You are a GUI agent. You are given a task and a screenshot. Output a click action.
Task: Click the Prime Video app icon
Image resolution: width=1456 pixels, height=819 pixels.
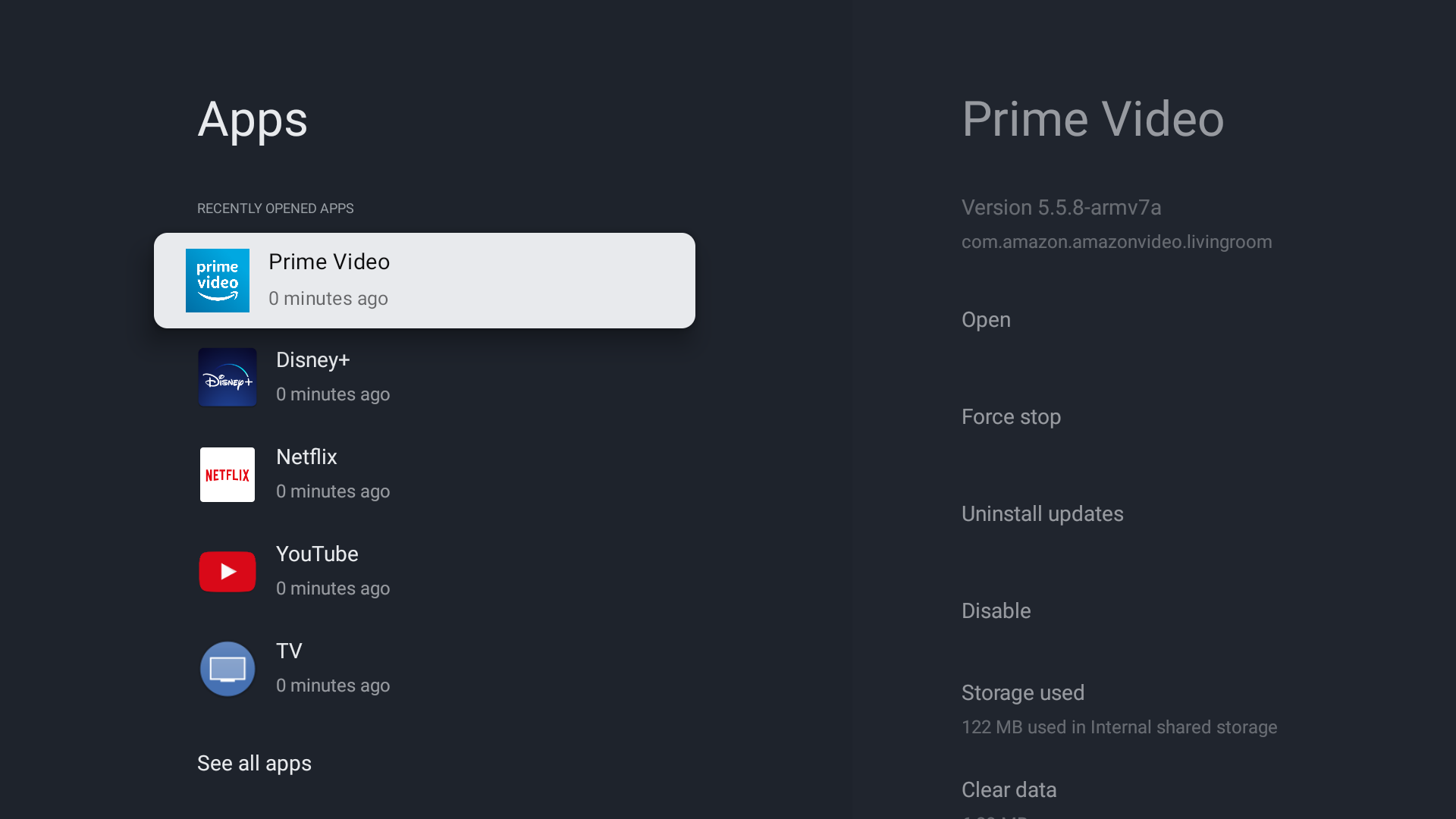pos(218,281)
